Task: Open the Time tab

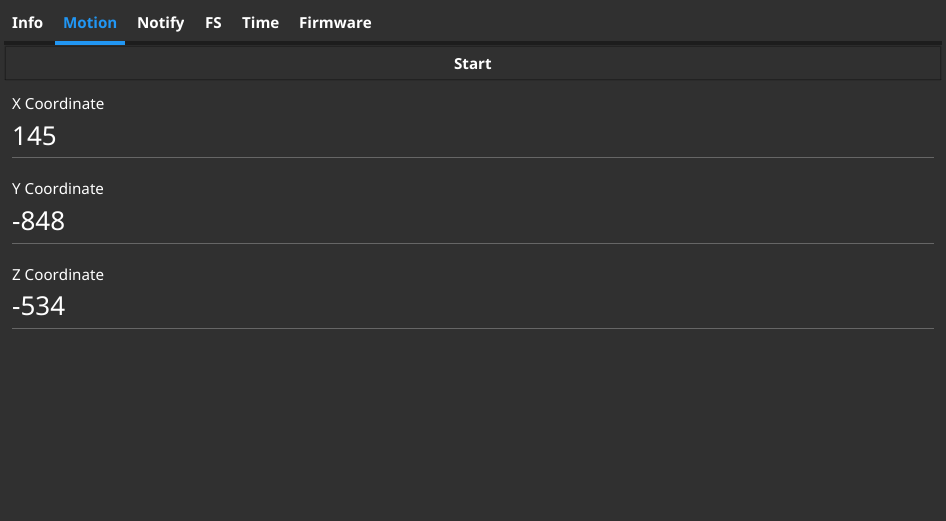Action: click(x=260, y=22)
